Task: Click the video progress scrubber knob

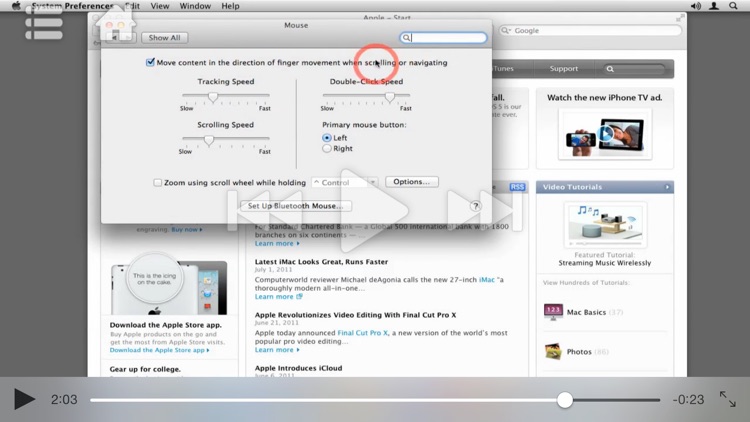Action: point(565,400)
